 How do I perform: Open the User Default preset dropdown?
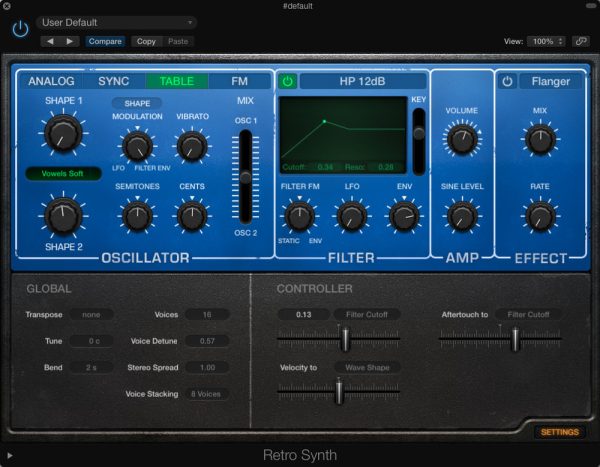117,22
